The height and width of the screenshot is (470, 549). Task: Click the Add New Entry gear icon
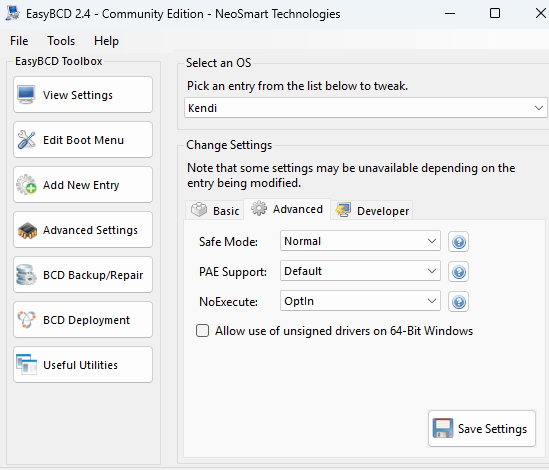click(26, 185)
